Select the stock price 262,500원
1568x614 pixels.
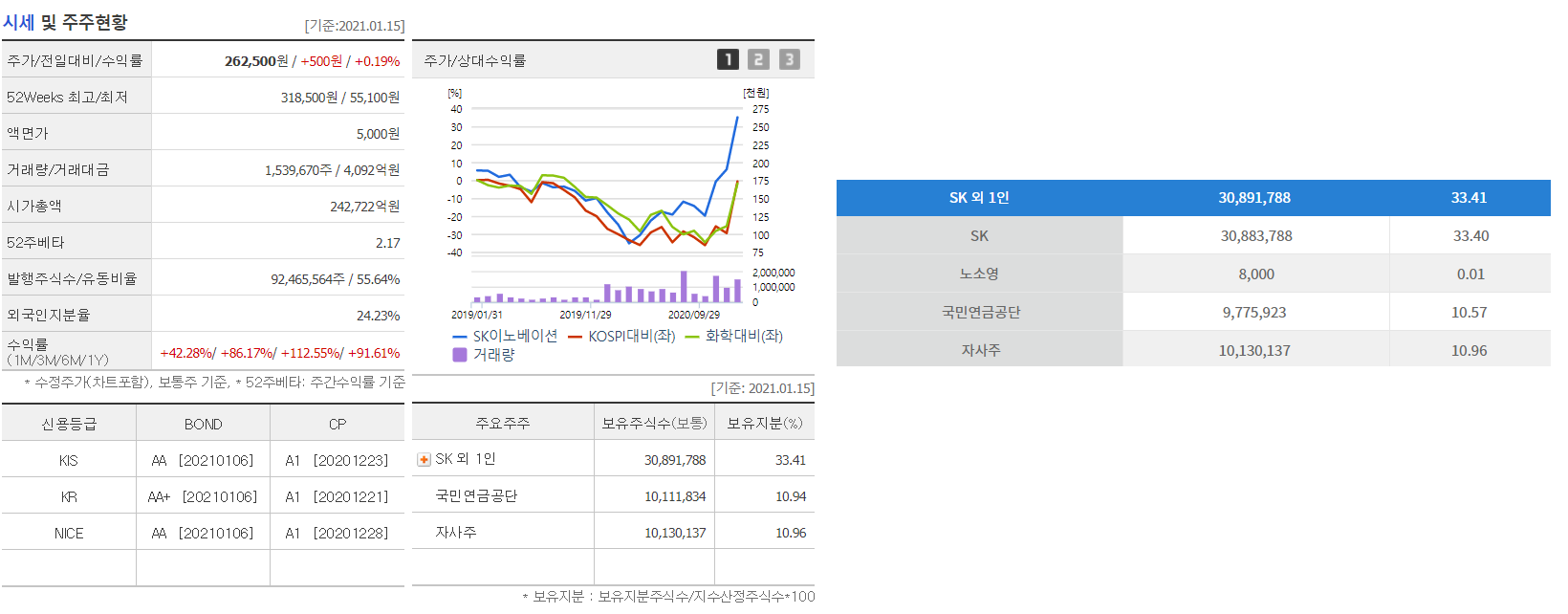pos(256,61)
